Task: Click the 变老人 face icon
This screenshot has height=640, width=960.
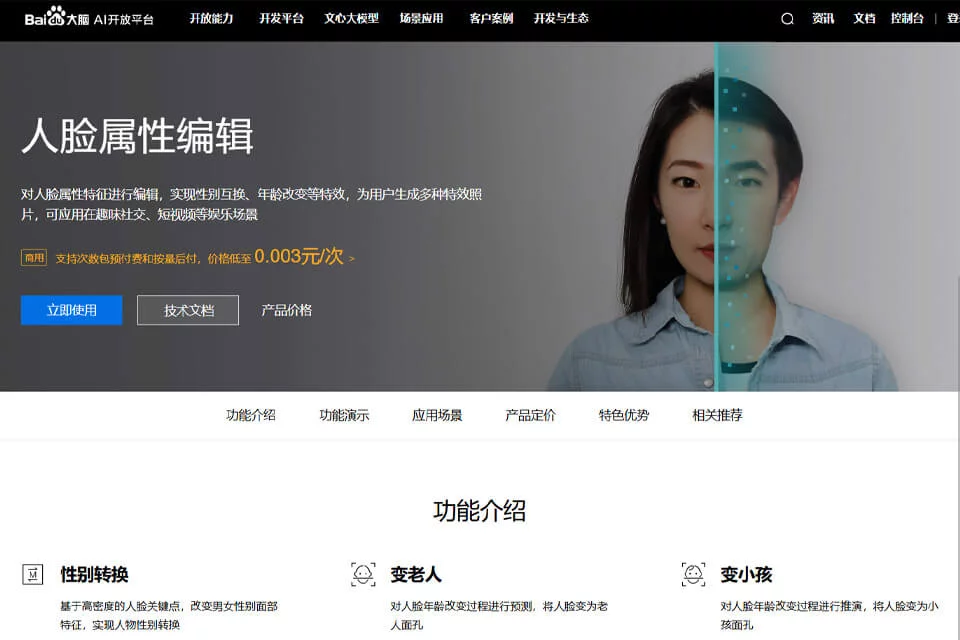Action: pos(363,574)
